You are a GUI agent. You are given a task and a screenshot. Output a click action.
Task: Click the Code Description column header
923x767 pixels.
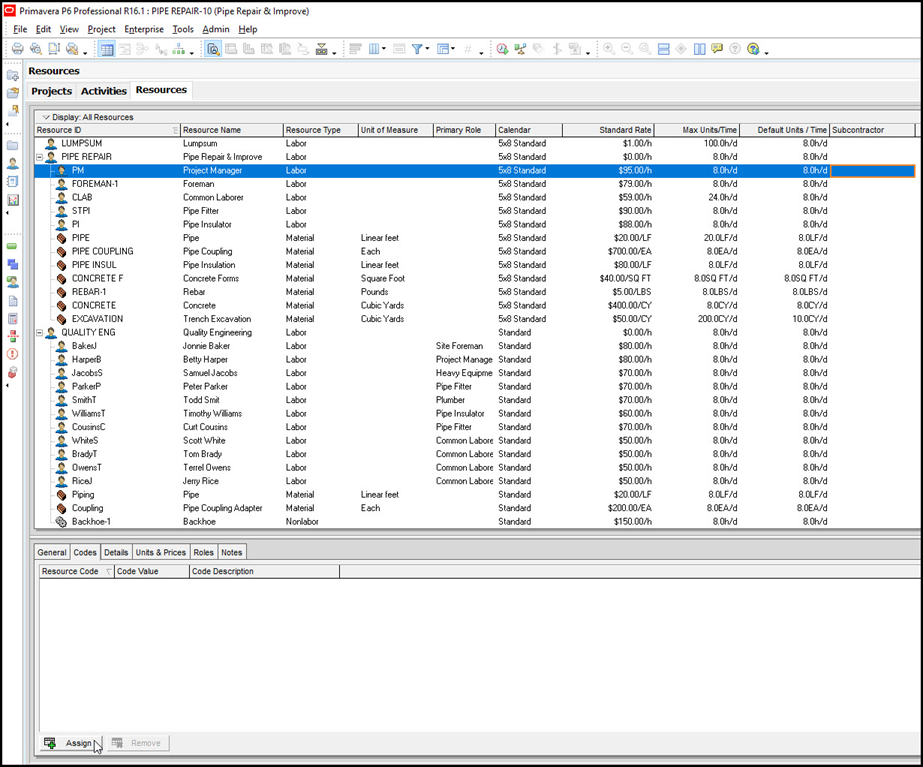coord(264,571)
